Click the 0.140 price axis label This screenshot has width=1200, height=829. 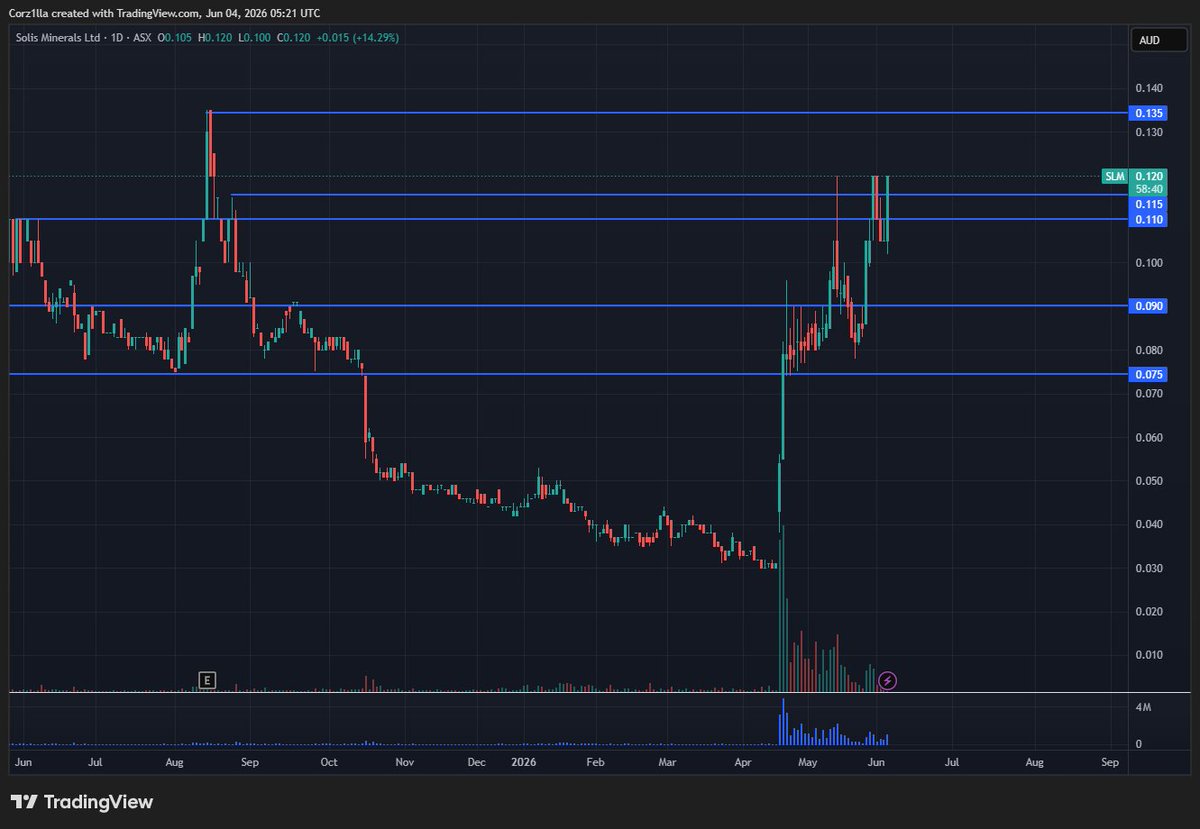(x=1149, y=89)
